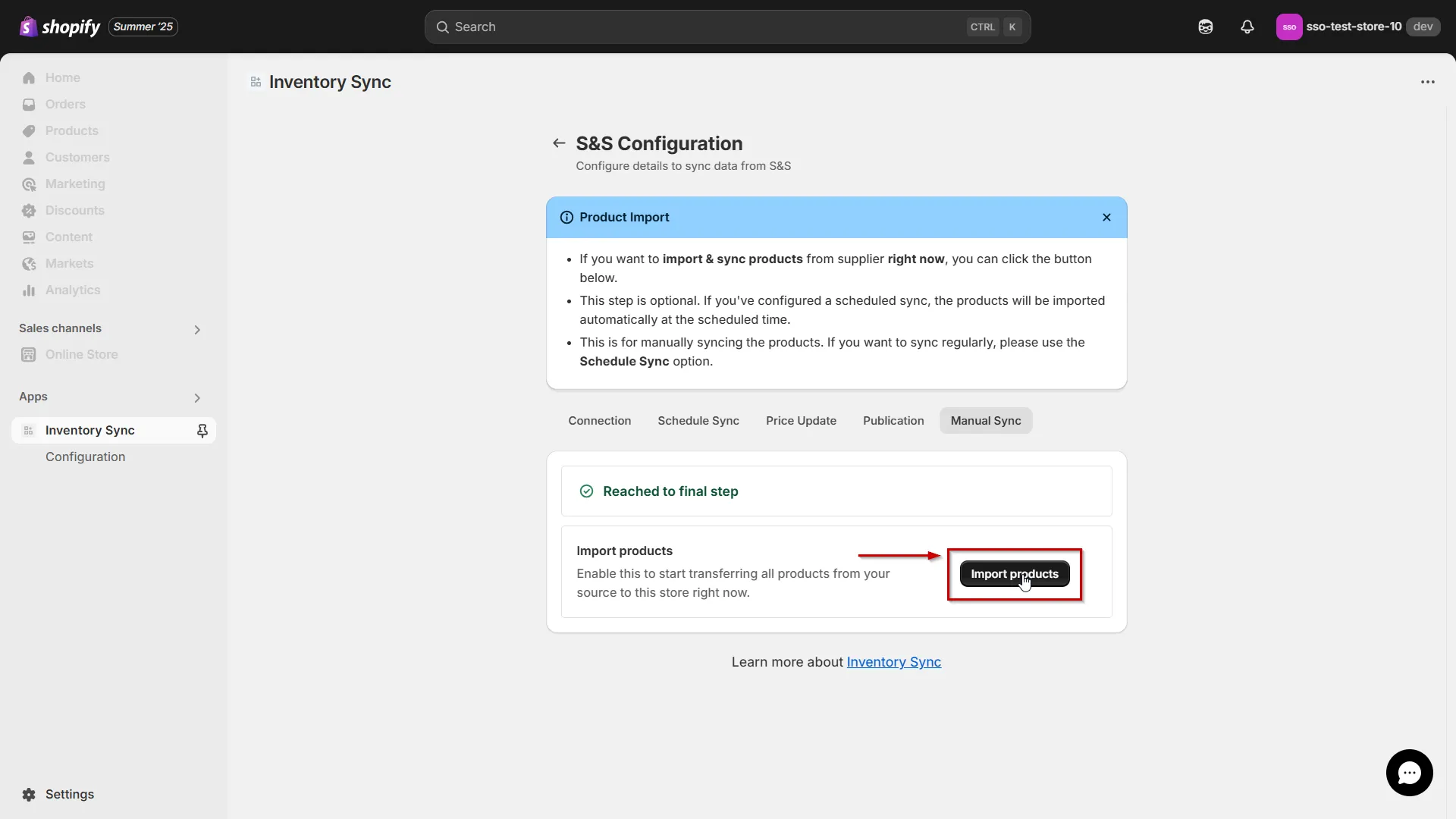Switch to the Price Update tab

point(801,421)
